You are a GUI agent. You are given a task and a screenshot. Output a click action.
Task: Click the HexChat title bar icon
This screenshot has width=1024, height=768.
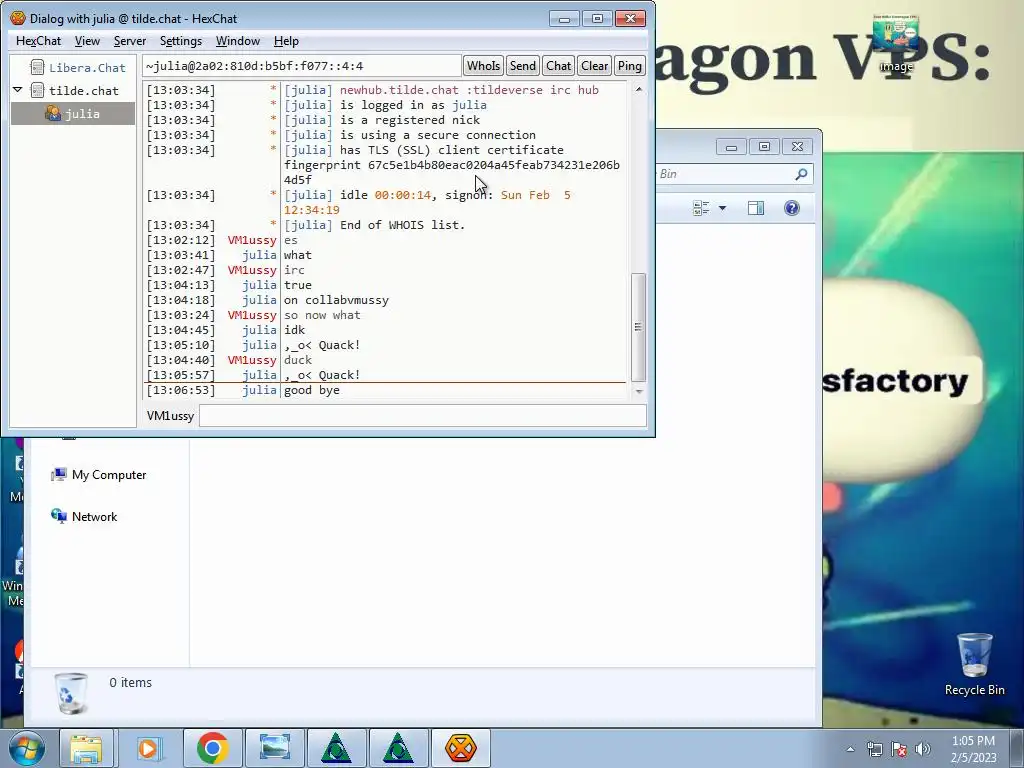(18, 18)
